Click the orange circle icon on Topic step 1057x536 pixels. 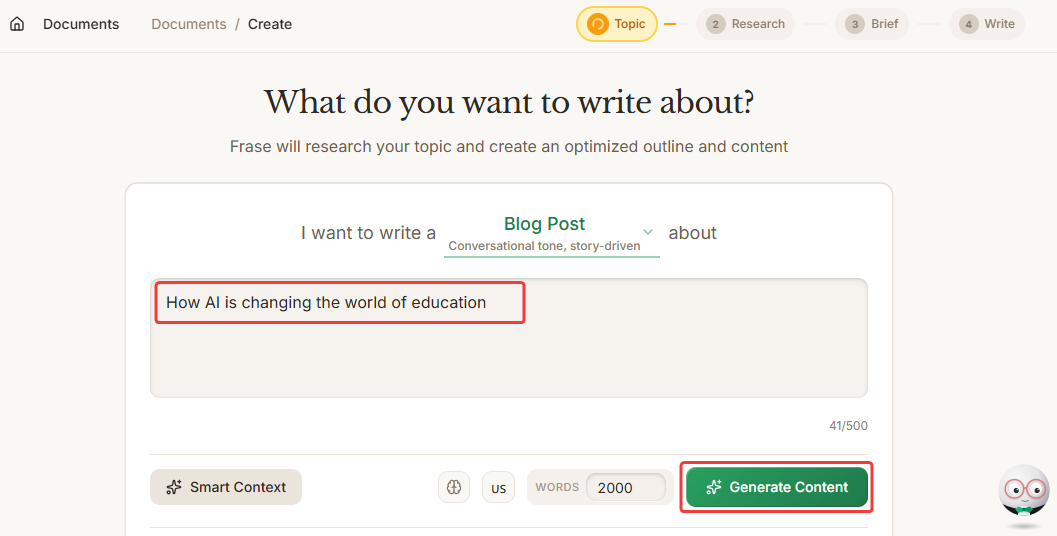(x=598, y=24)
